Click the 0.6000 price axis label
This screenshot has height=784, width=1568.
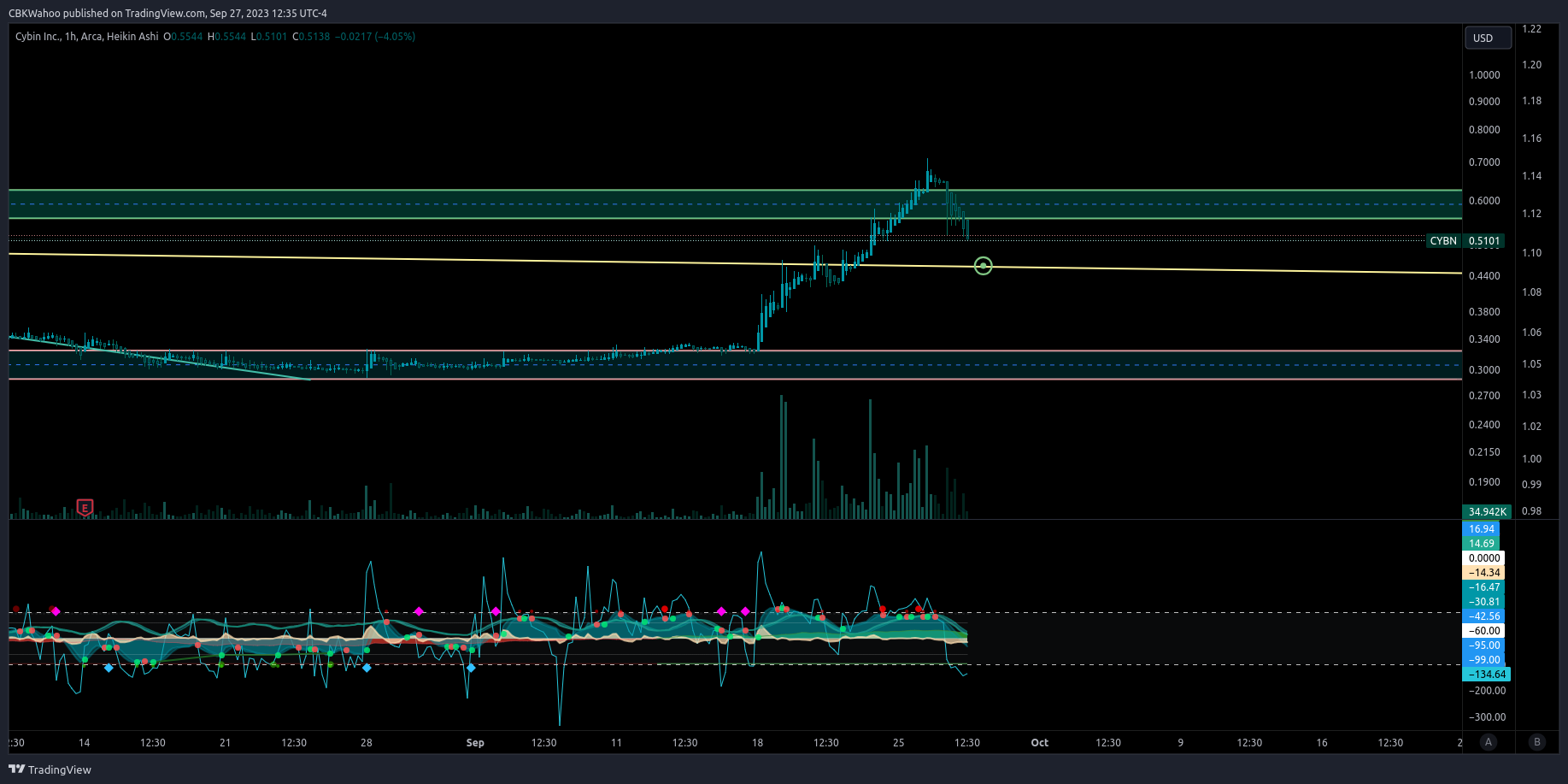coord(1484,201)
